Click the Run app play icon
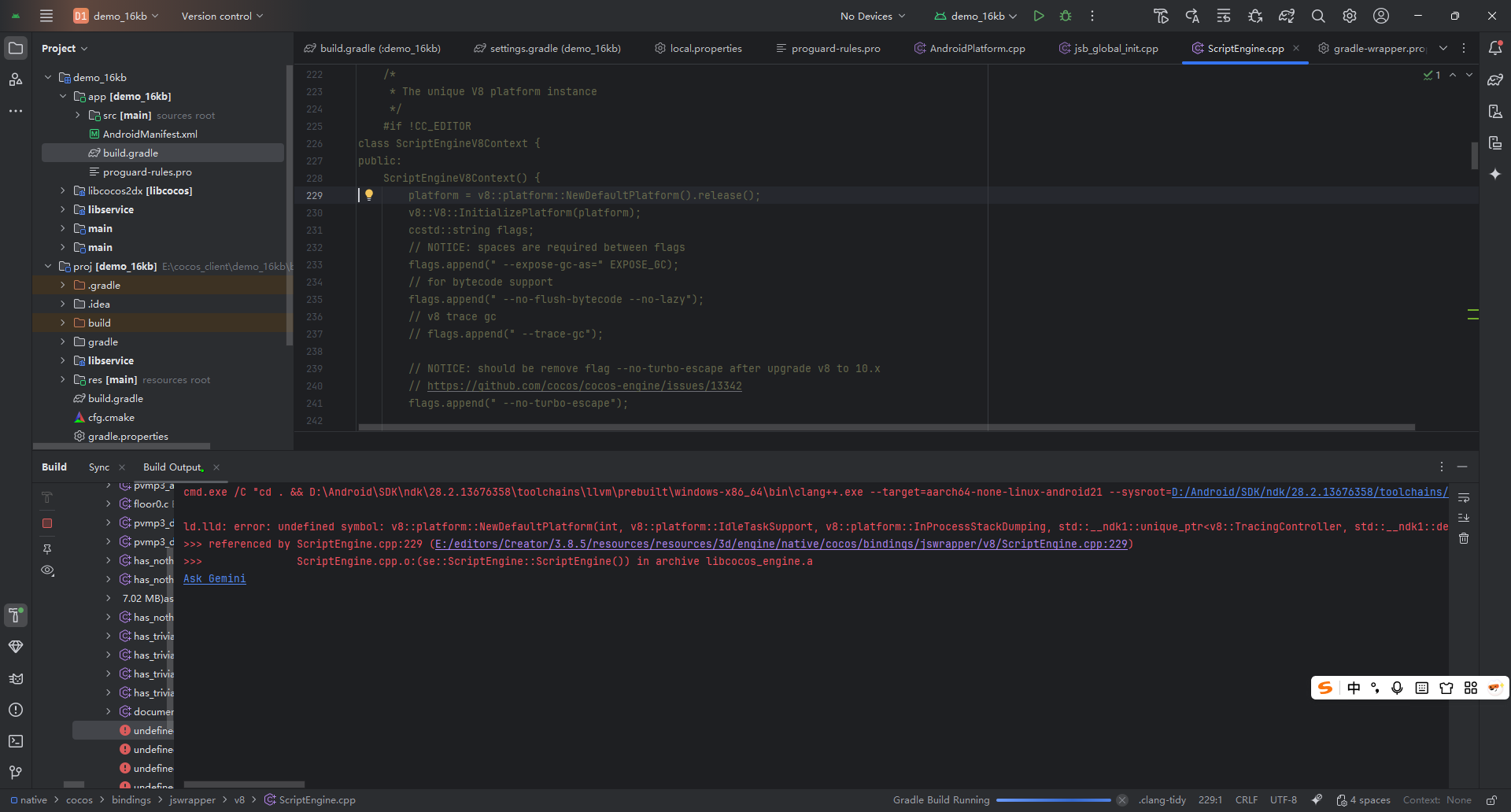The width and height of the screenshot is (1511, 812). [1039, 16]
